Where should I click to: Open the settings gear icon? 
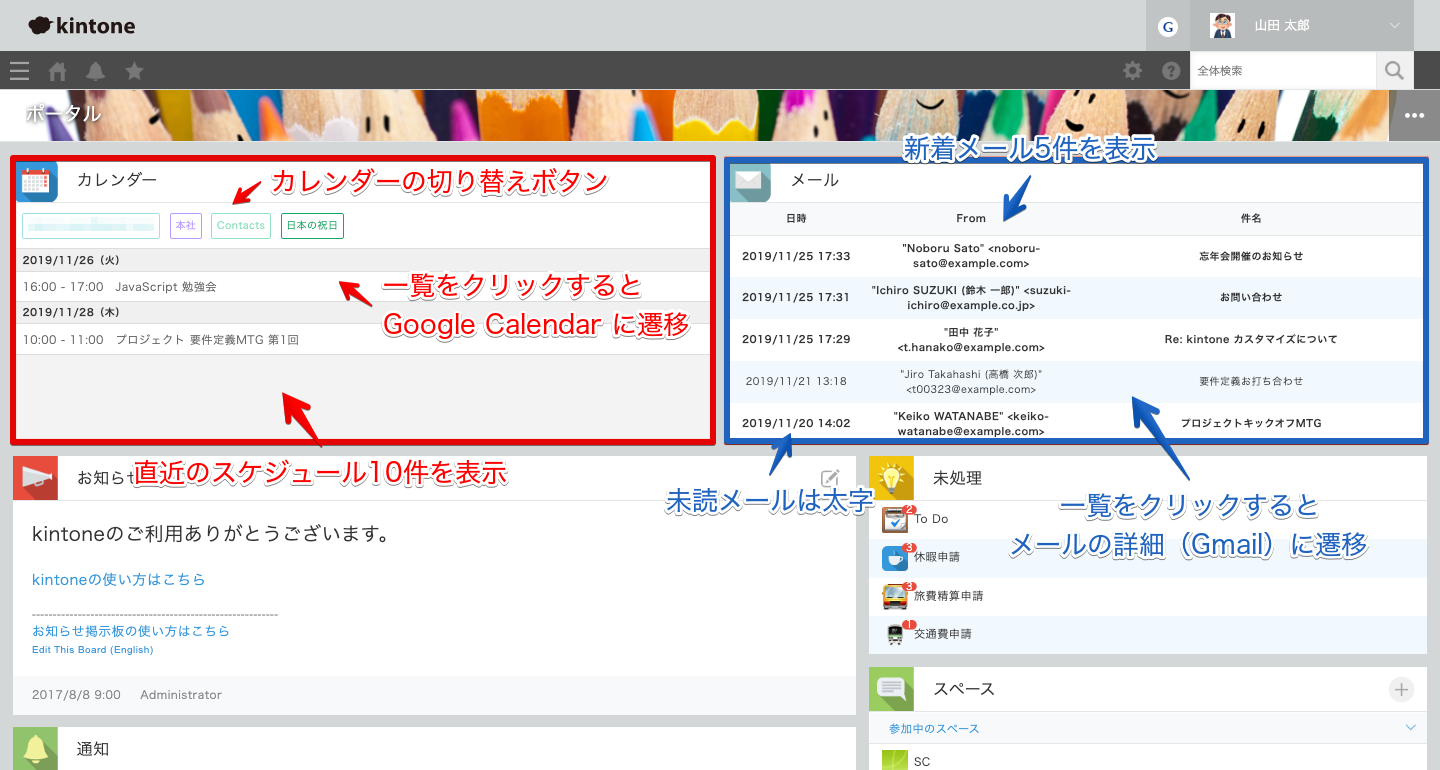click(1132, 71)
